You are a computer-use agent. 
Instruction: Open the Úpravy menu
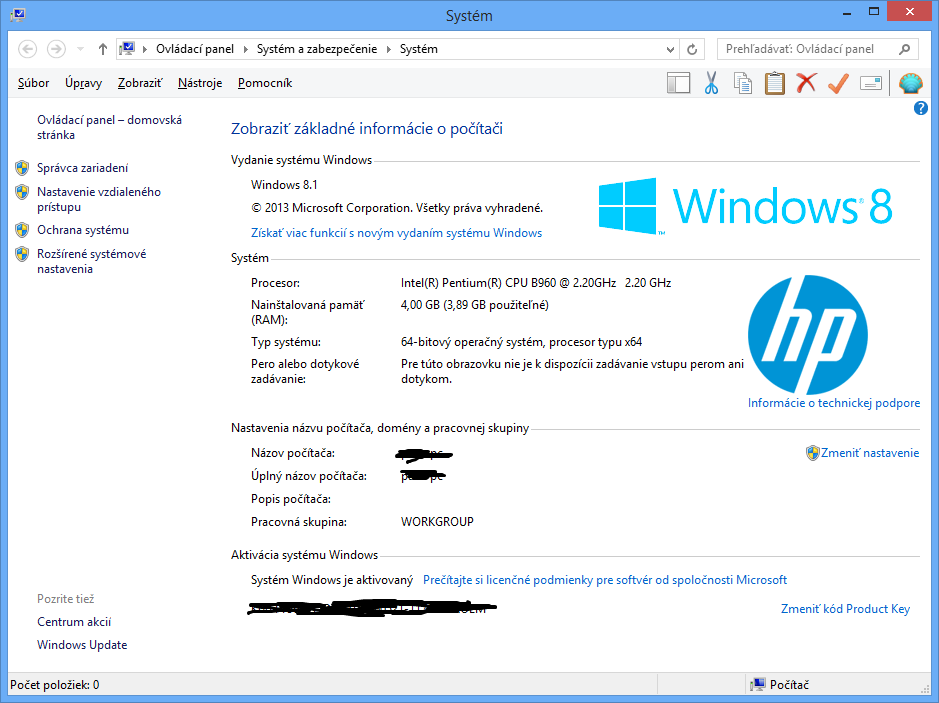click(x=83, y=83)
